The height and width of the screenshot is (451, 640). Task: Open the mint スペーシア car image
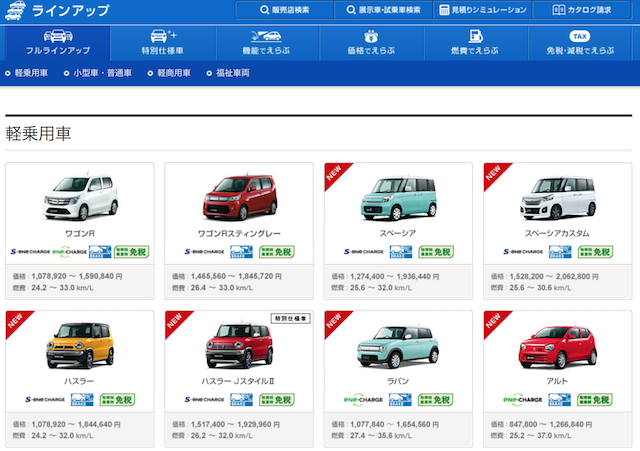click(x=399, y=198)
